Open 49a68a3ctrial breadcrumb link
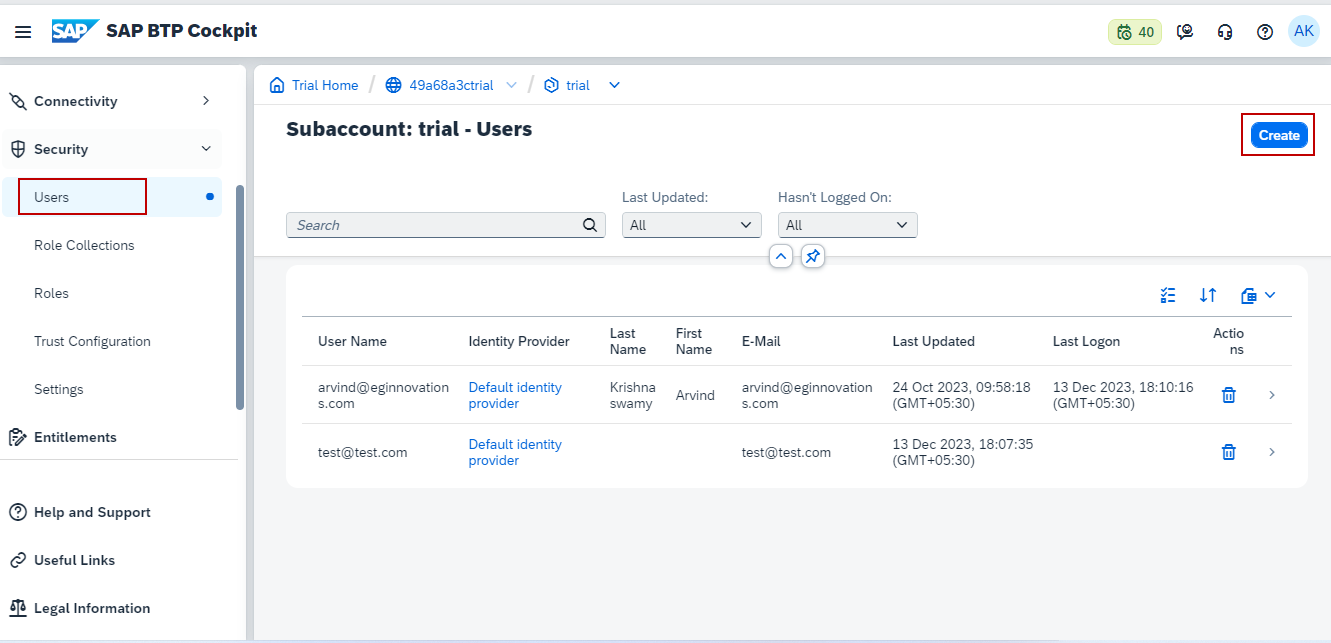Screen dimensions: 1331x643 451,85
